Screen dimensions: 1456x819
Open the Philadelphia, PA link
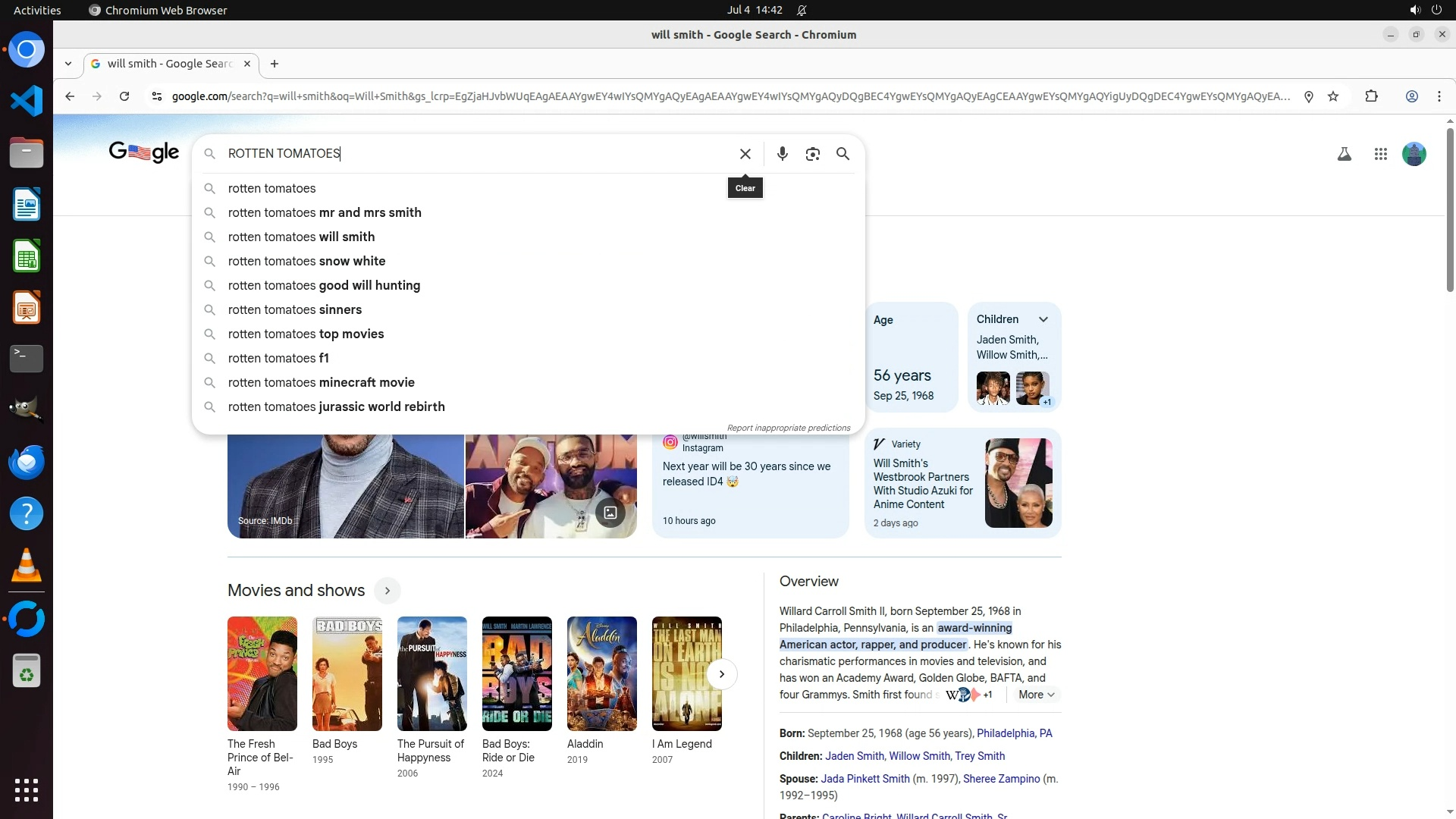1014,733
